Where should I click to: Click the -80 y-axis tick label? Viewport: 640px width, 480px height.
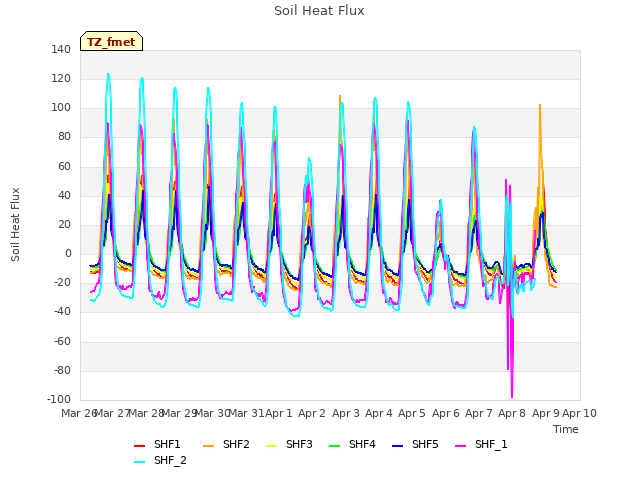pyautogui.click(x=62, y=370)
